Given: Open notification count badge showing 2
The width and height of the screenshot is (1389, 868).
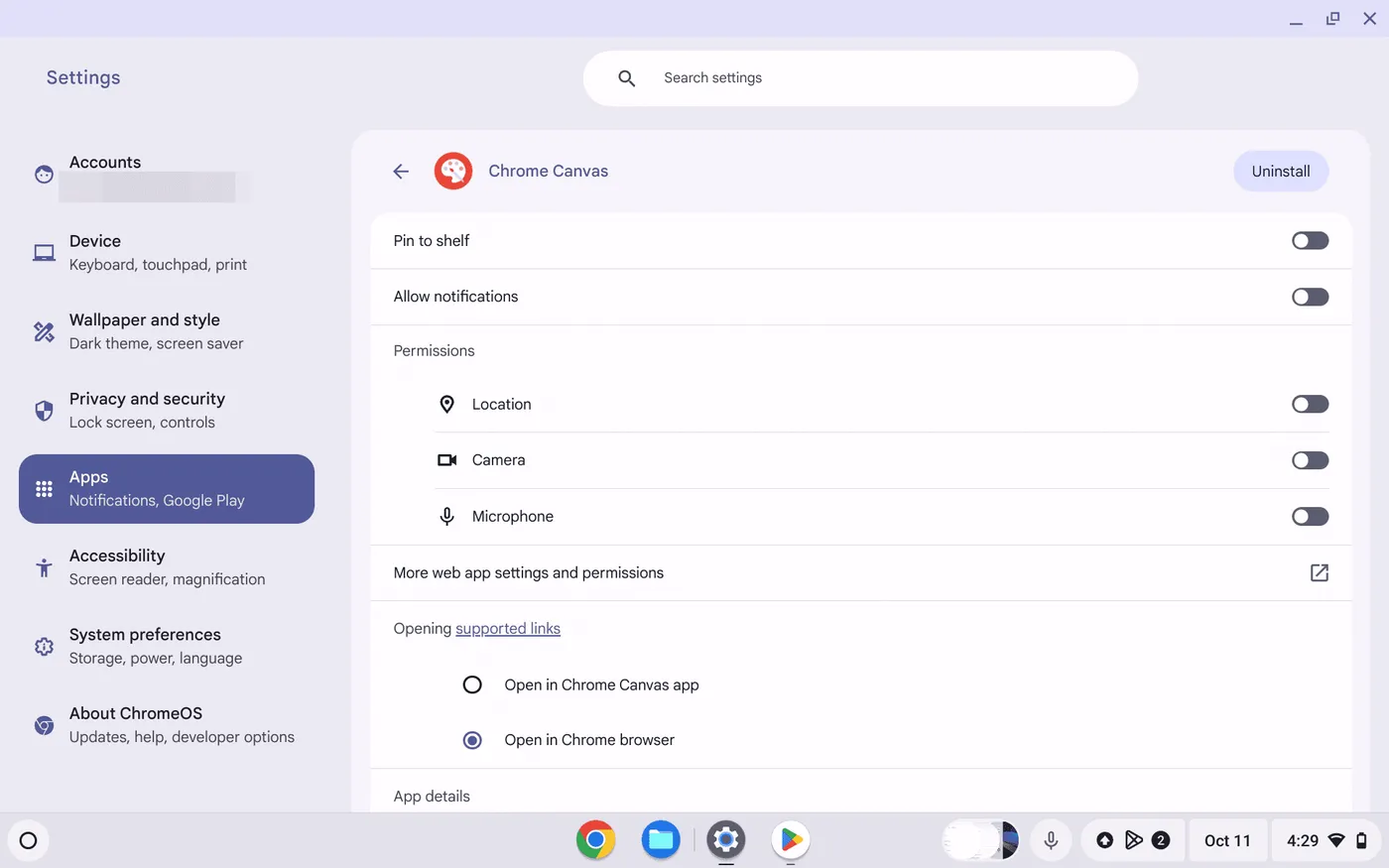Looking at the screenshot, I should point(1161,840).
